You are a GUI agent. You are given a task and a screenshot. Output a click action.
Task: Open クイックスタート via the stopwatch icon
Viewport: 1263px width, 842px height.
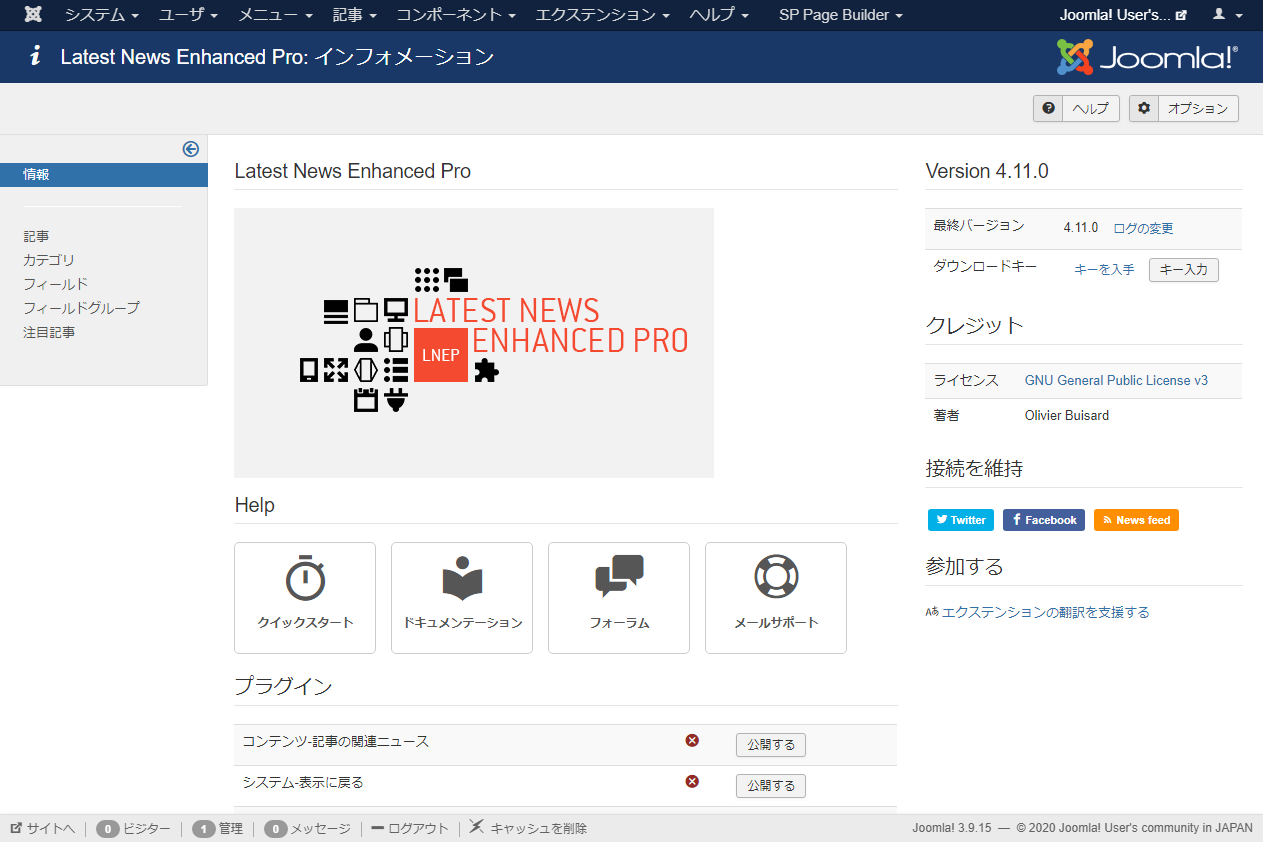[x=305, y=576]
